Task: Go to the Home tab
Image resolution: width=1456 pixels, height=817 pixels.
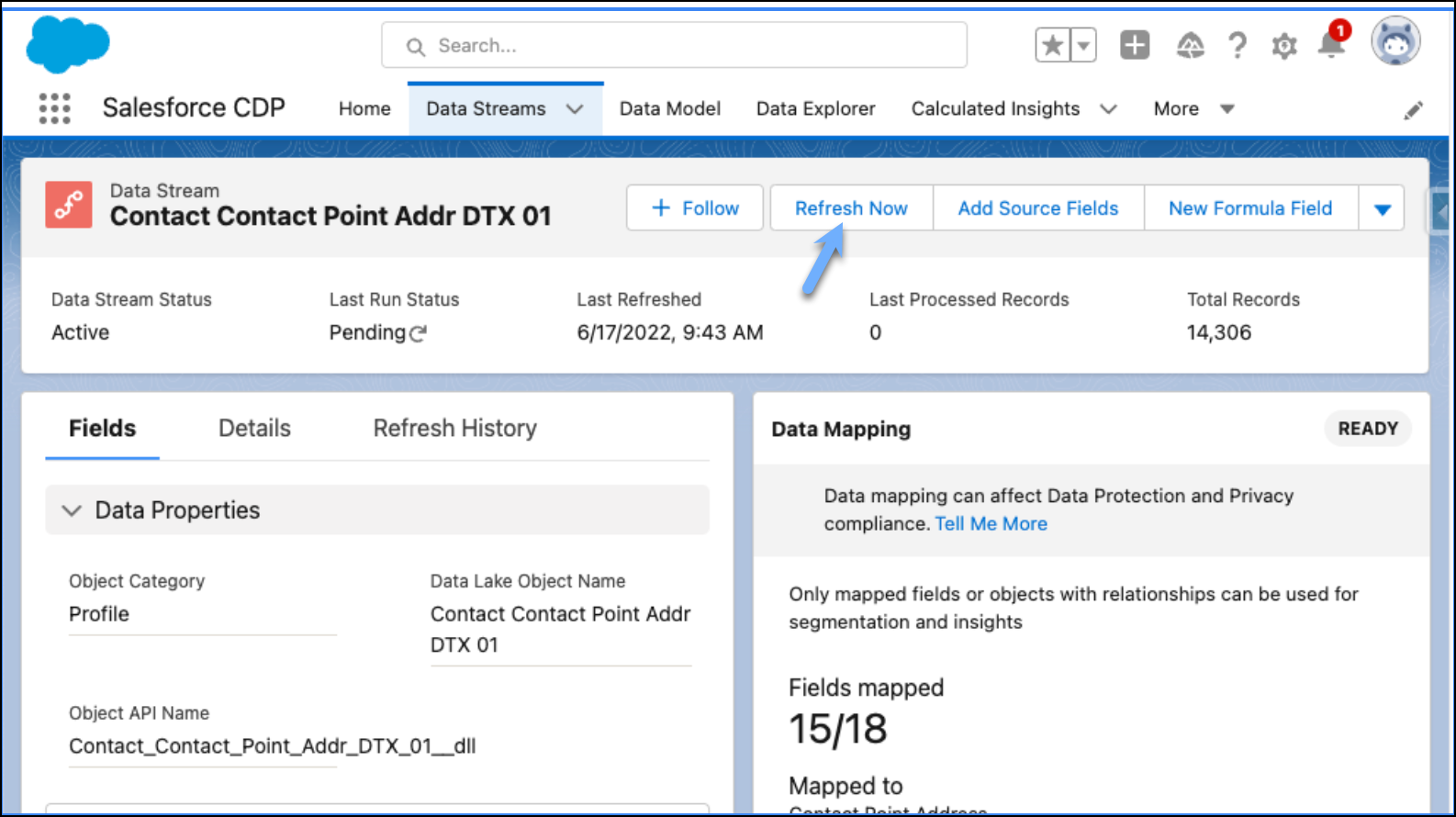Action: point(364,108)
